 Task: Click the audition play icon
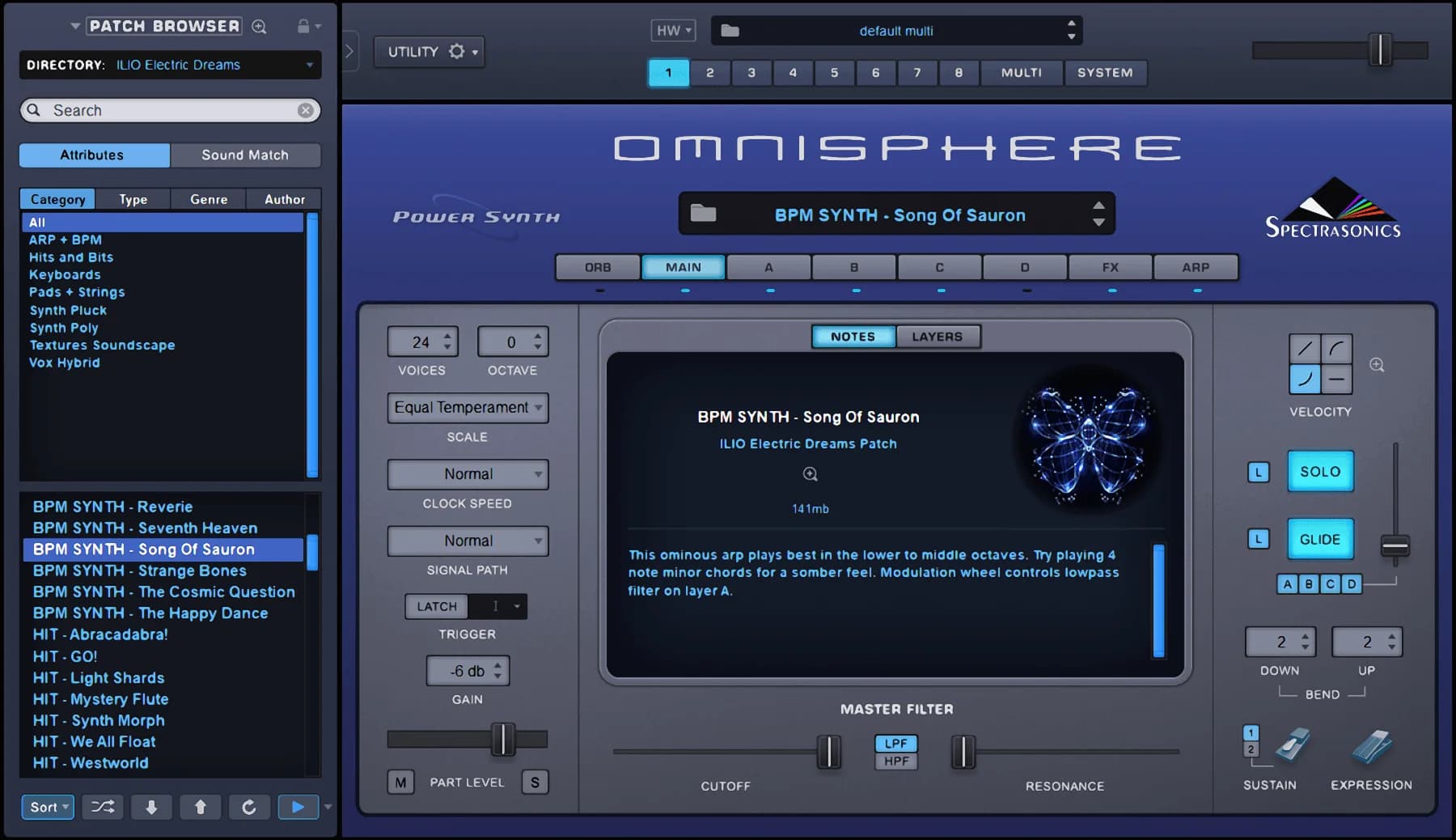(298, 807)
